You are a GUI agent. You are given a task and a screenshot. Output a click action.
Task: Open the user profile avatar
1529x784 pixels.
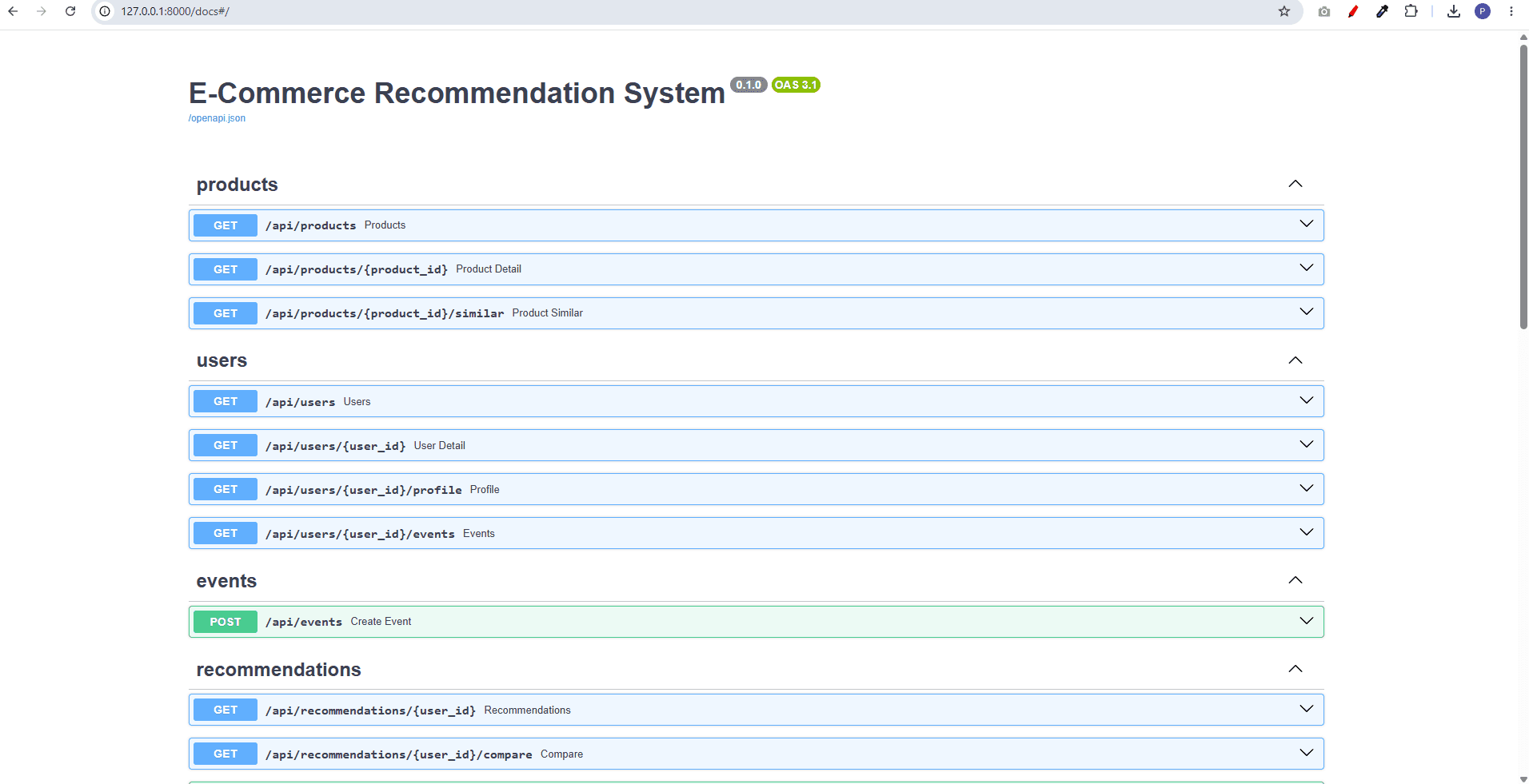click(x=1483, y=11)
